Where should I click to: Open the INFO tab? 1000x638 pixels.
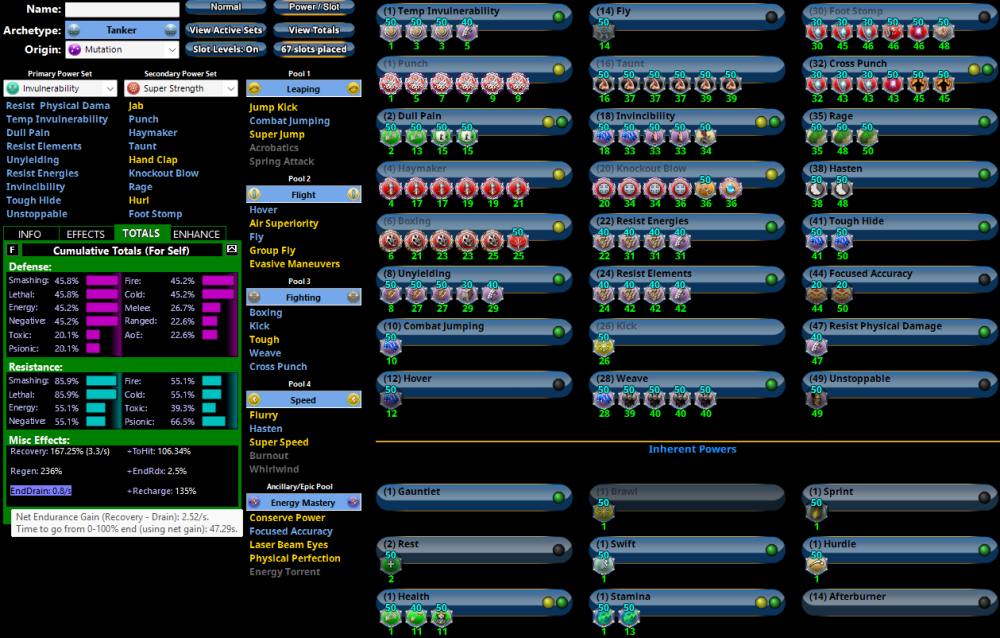[x=29, y=234]
